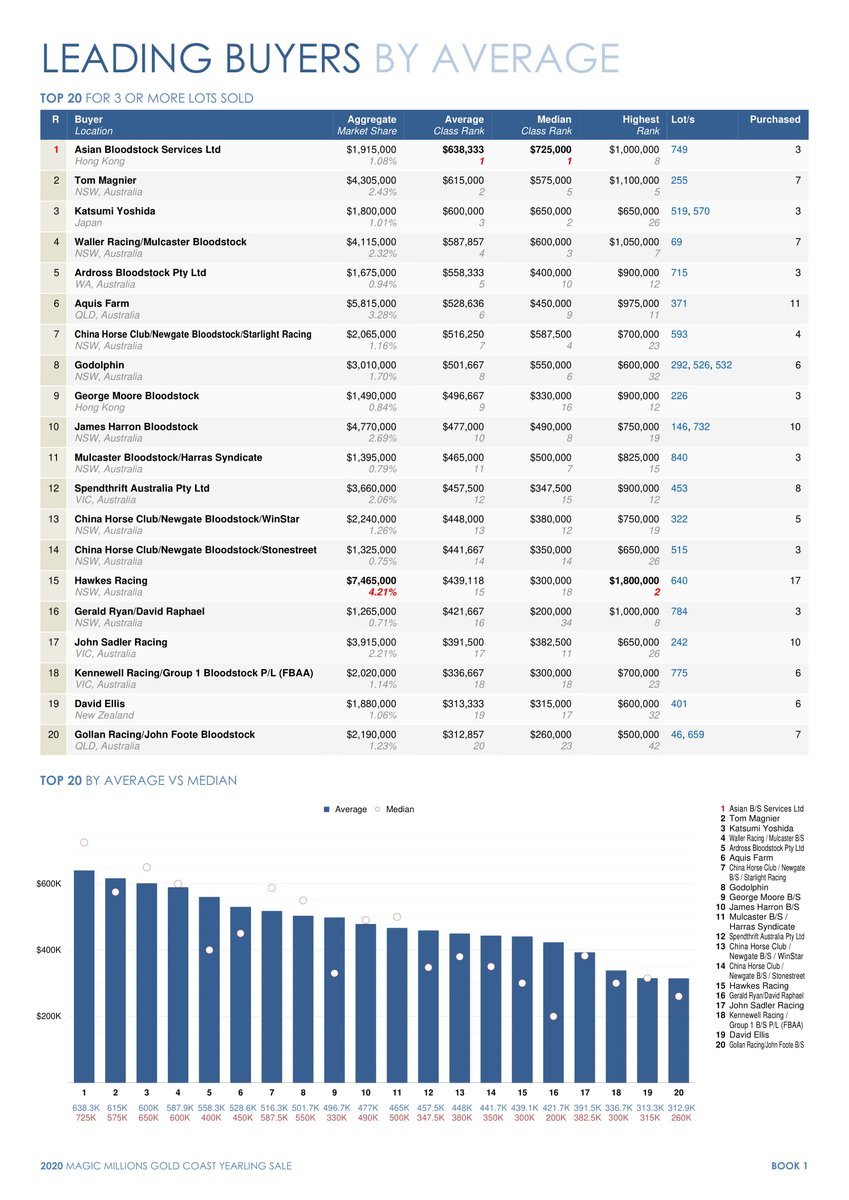Open lot 146 link for James Harron Bloodstock
This screenshot has width=849, height=1200.
[679, 427]
